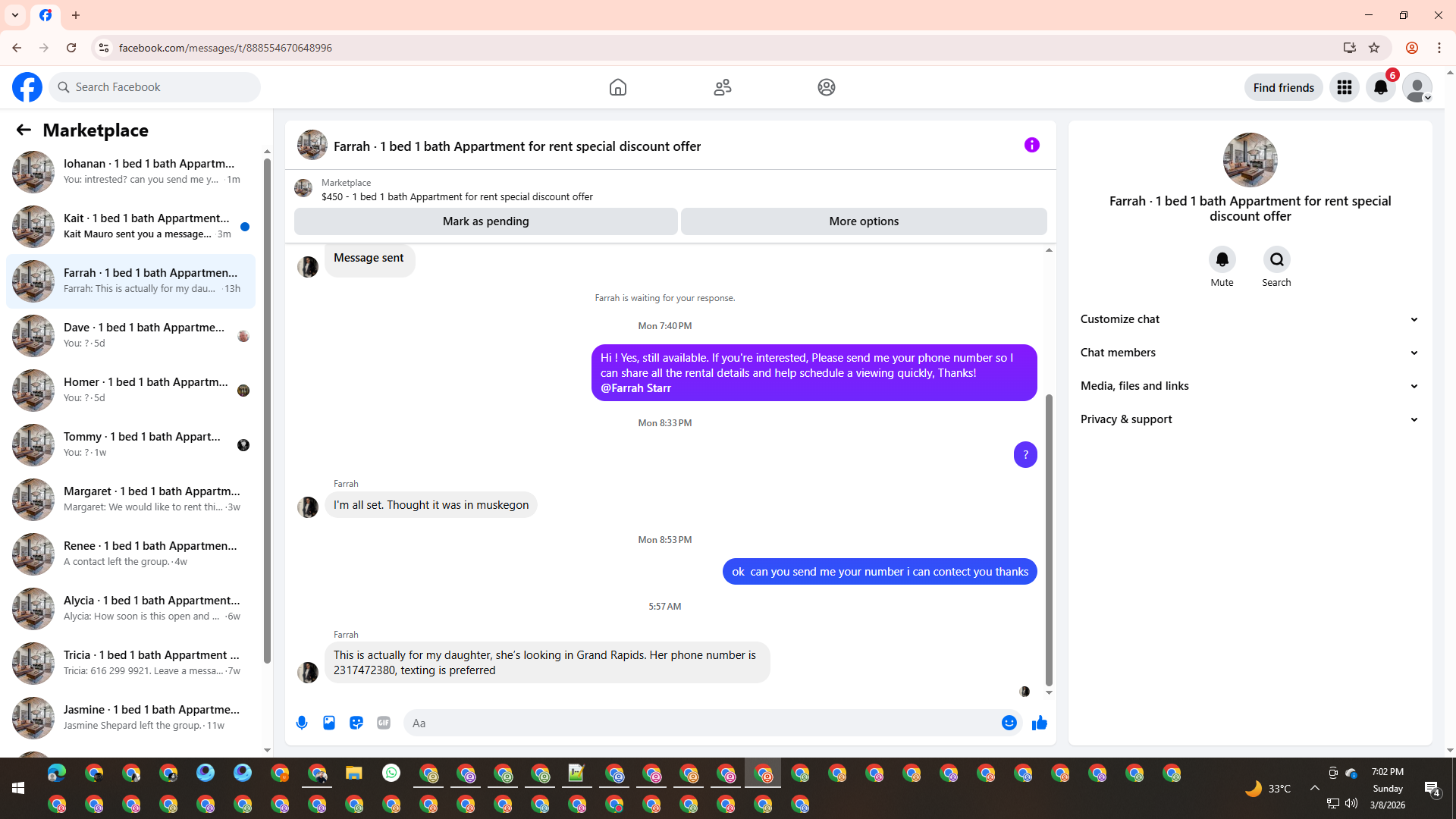Open the Friends tab
1456x819 pixels.
(722, 87)
